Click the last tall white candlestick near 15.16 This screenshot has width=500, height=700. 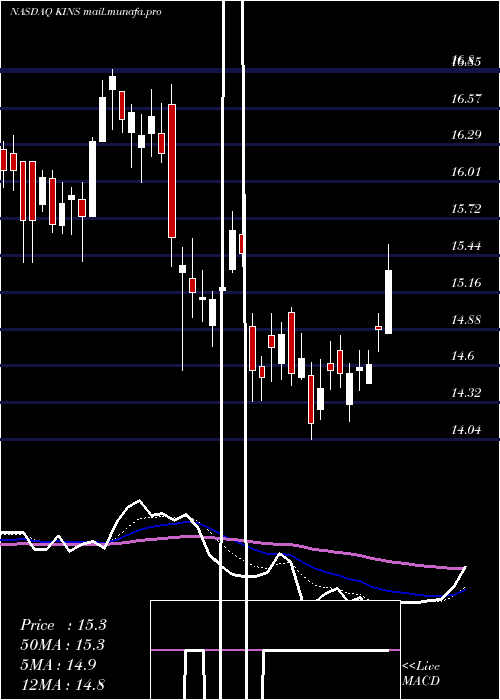click(x=388, y=301)
